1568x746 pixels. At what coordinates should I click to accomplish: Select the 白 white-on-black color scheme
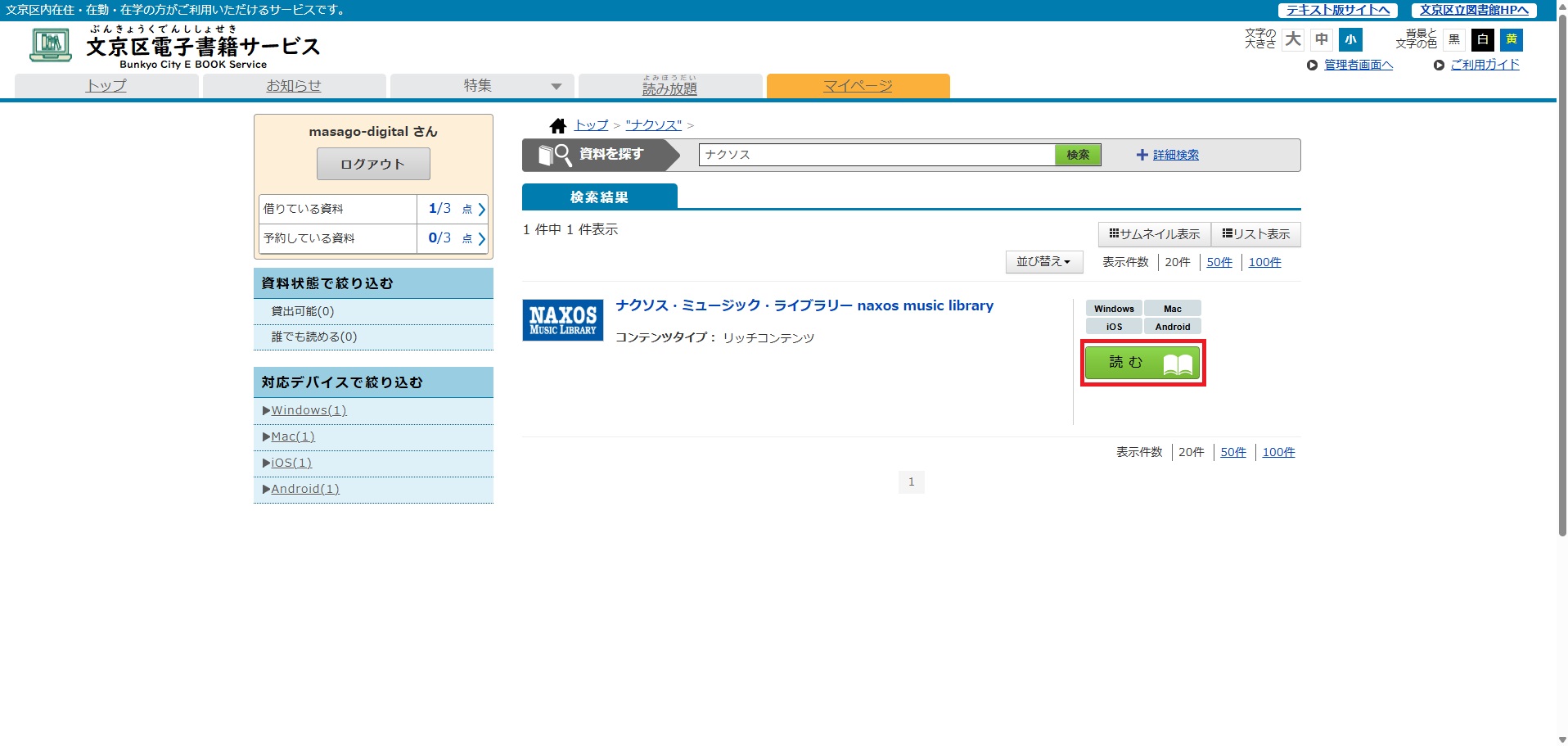(1483, 39)
